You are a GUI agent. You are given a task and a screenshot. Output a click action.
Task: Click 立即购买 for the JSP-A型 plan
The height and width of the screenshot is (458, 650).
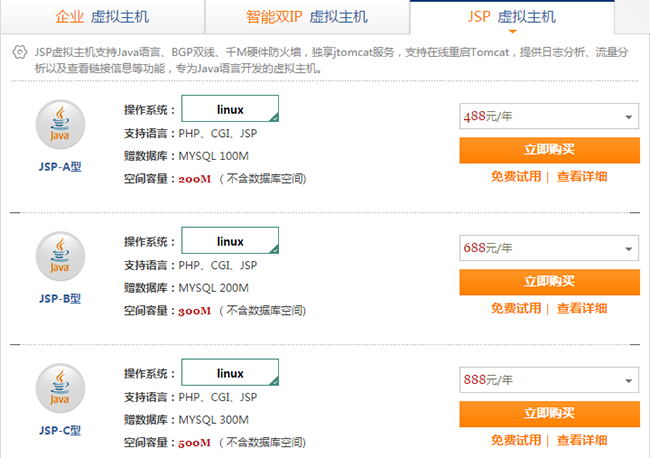click(x=549, y=150)
